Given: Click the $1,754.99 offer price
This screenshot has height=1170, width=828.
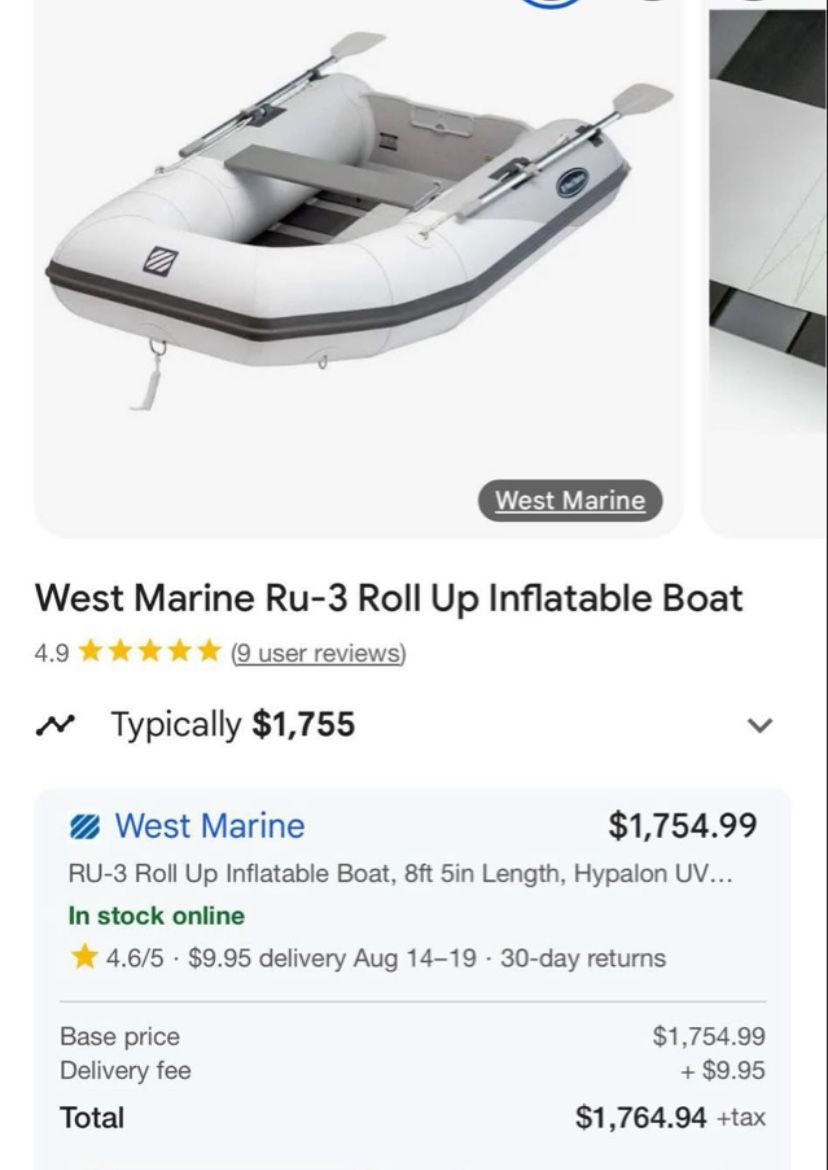Looking at the screenshot, I should (682, 826).
